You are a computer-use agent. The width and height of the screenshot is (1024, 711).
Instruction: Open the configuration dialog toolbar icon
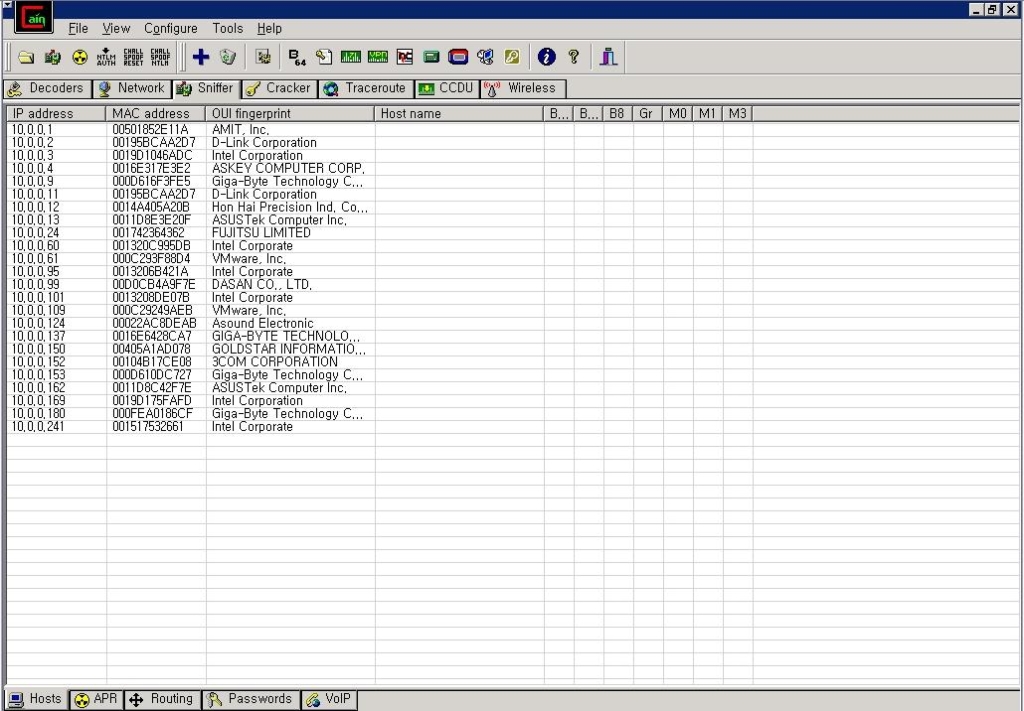(263, 57)
